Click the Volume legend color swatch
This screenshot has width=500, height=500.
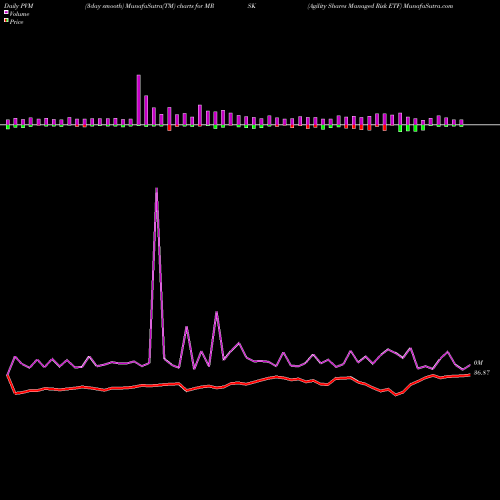point(6,13)
